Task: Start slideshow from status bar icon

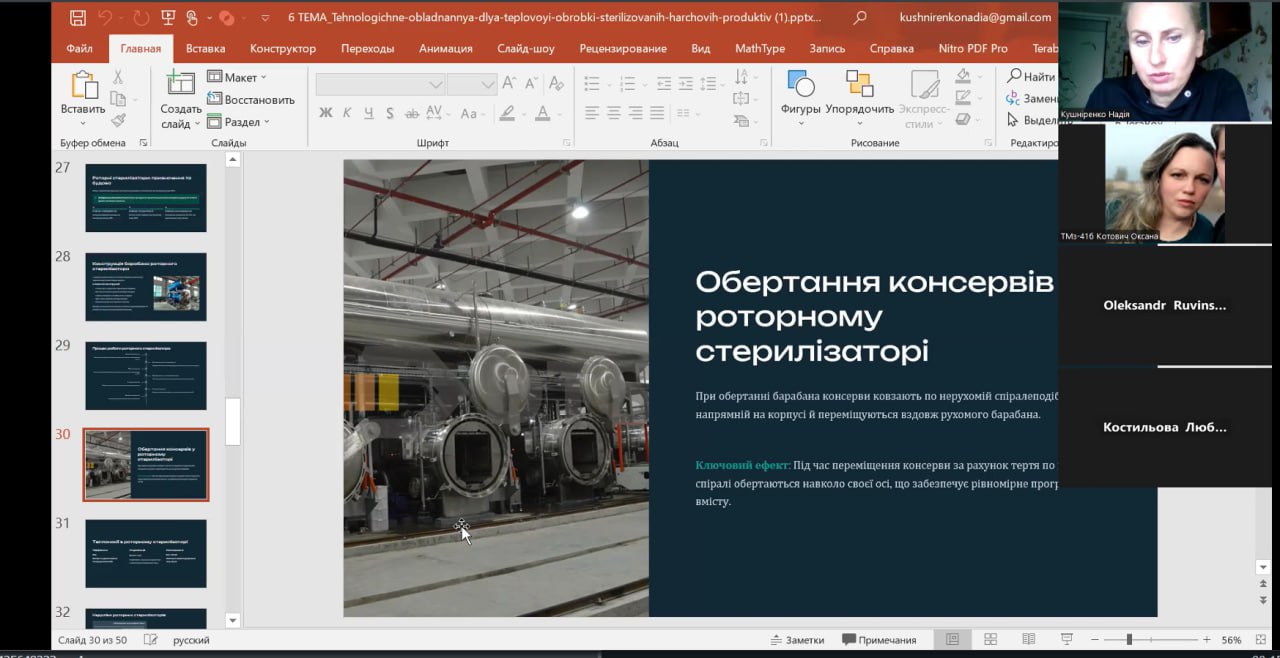Action: [x=1066, y=640]
